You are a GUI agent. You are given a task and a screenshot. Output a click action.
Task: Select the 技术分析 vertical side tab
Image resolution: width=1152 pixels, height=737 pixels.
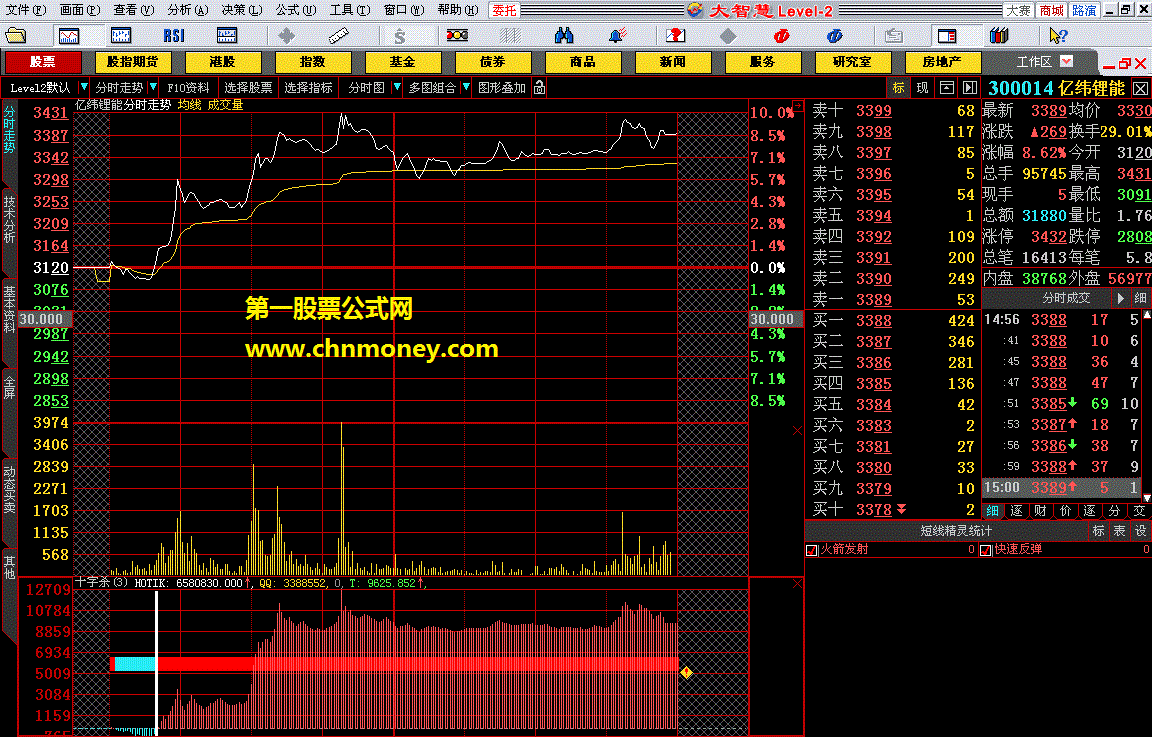(9, 218)
